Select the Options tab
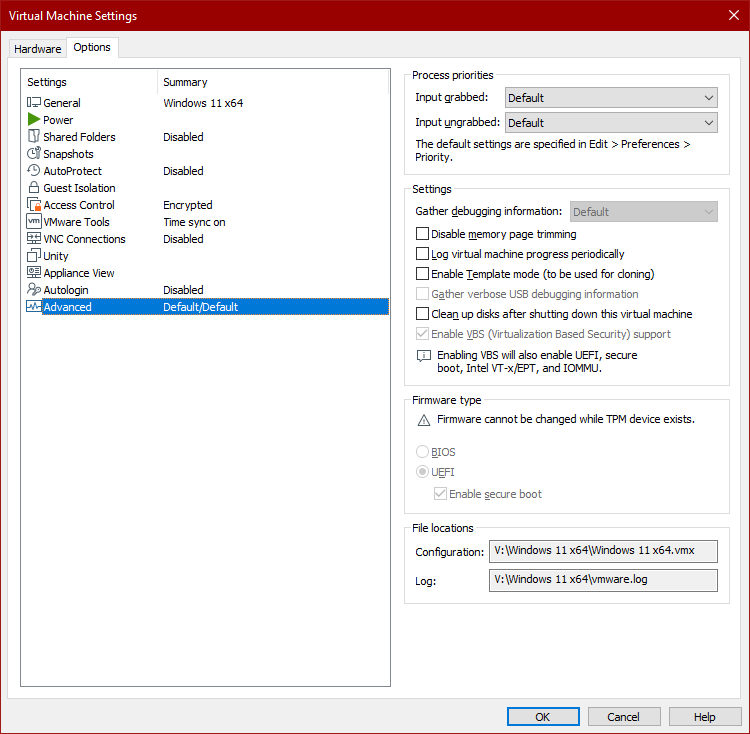750x734 pixels. 92,48
